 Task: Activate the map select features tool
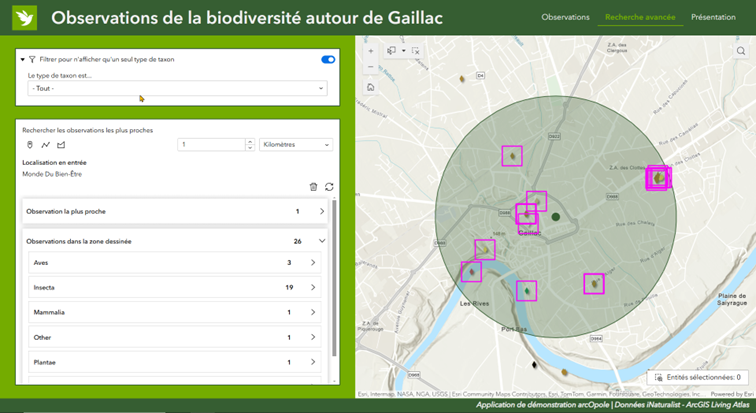pos(392,50)
